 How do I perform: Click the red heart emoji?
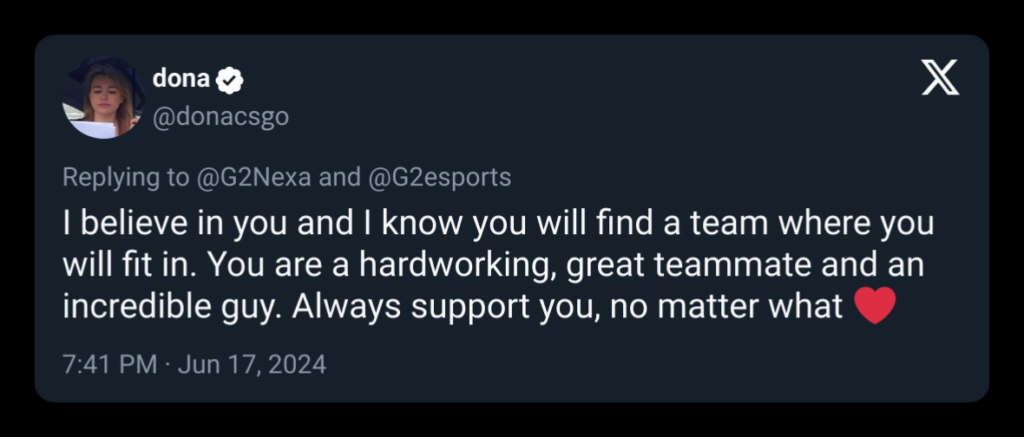point(875,306)
